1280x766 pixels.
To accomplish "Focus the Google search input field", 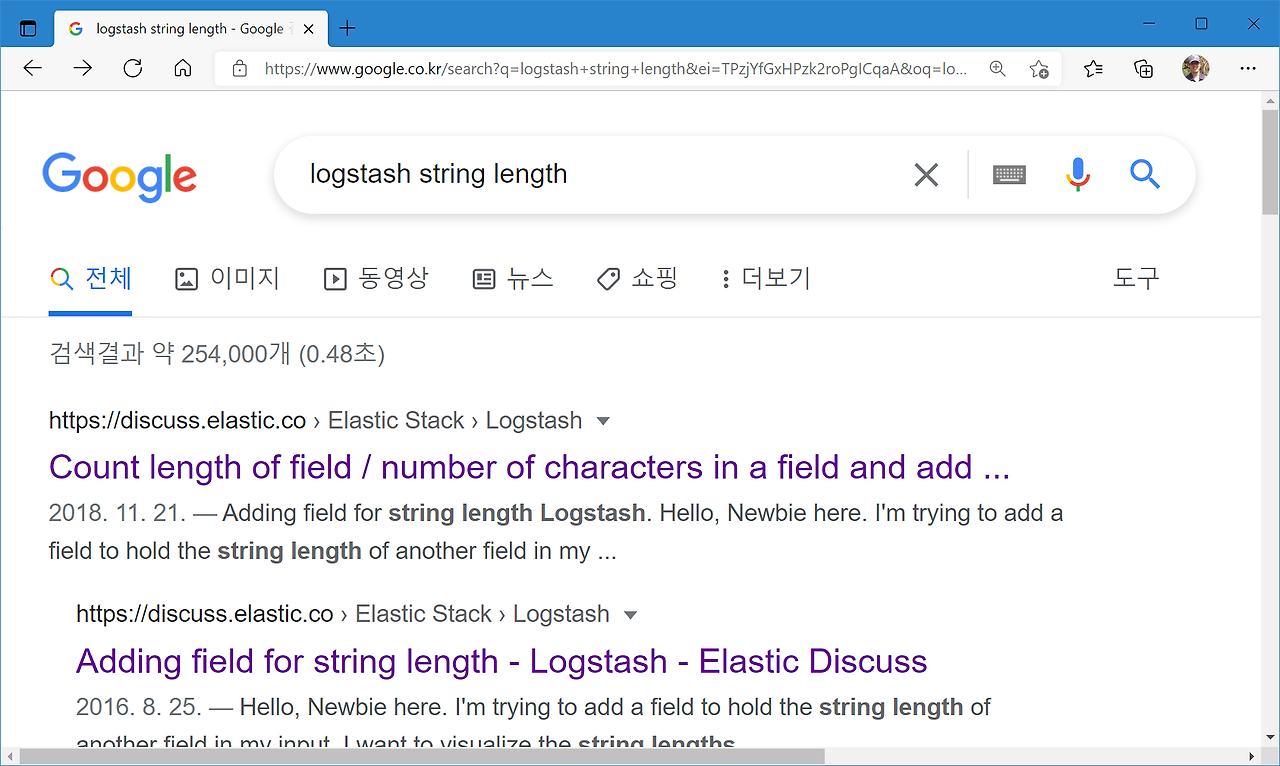I will point(600,175).
